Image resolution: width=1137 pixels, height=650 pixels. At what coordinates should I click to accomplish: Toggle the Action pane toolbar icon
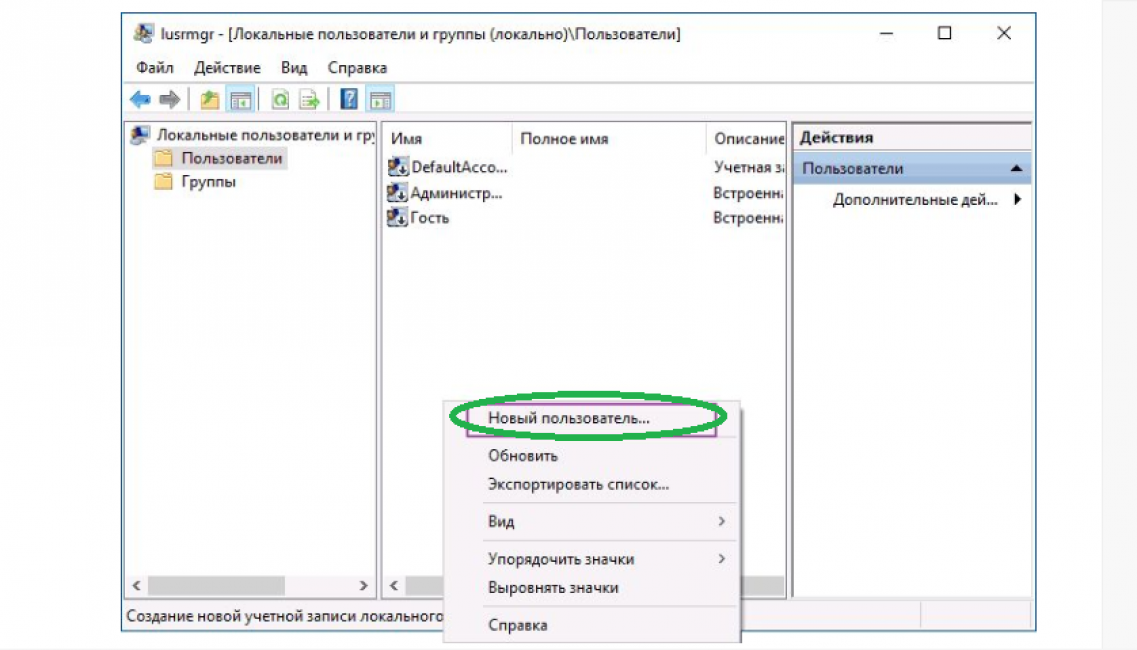coord(381,99)
